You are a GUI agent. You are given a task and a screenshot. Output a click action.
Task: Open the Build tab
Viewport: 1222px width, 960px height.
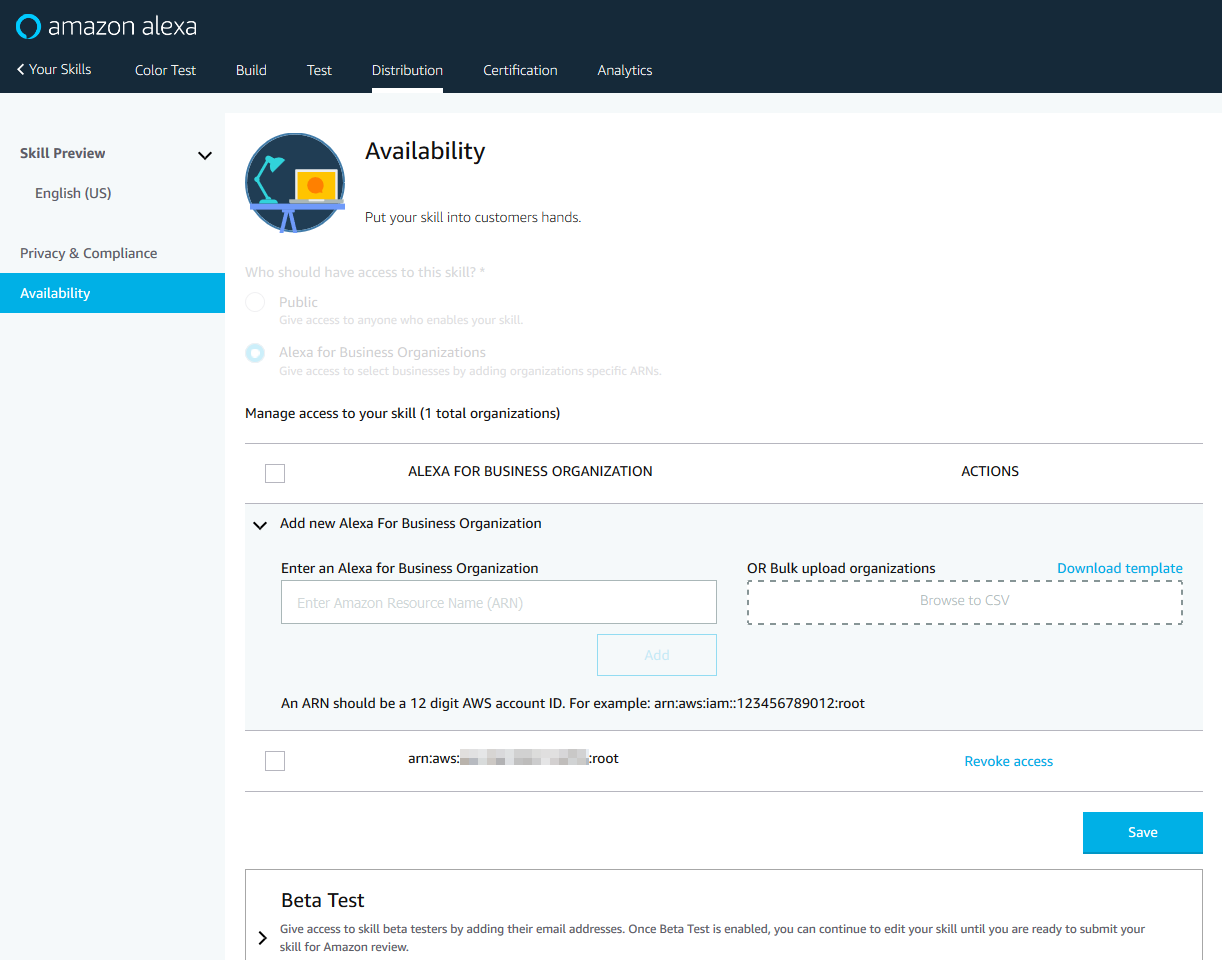[251, 70]
